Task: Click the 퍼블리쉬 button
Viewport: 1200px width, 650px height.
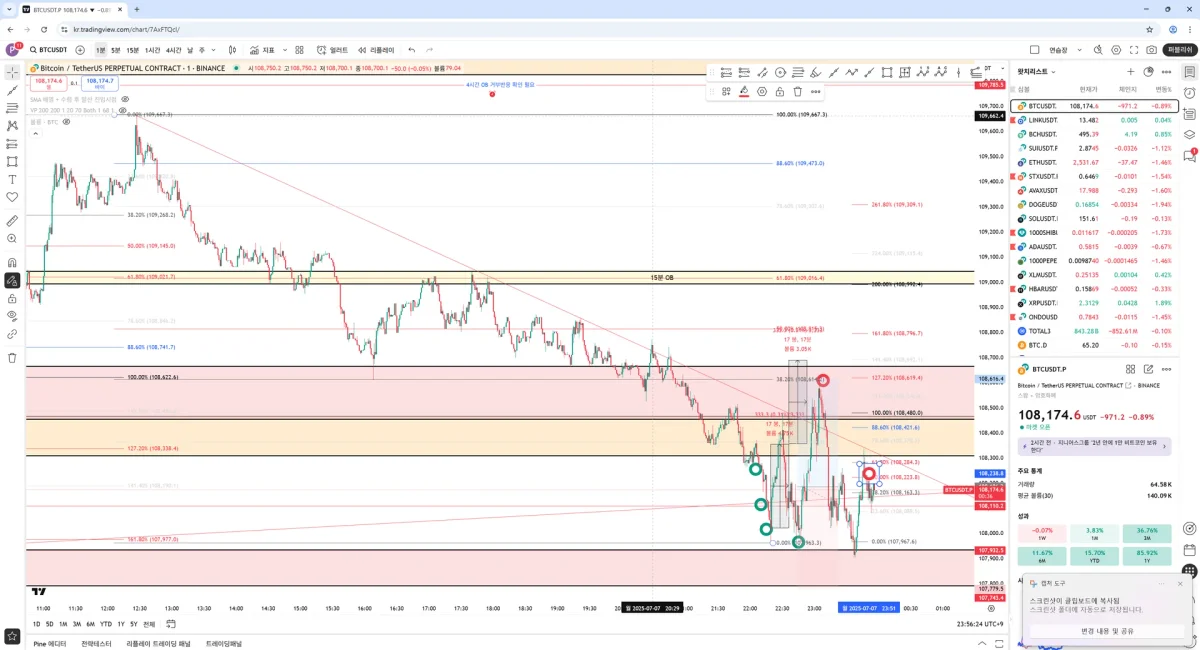Action: click(x=1180, y=50)
